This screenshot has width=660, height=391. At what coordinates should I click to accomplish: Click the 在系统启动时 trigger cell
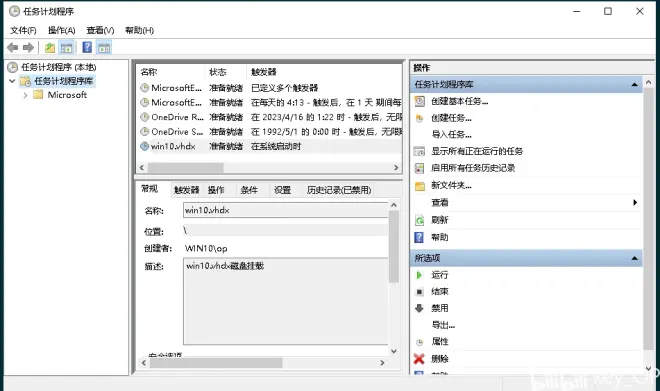coord(276,146)
